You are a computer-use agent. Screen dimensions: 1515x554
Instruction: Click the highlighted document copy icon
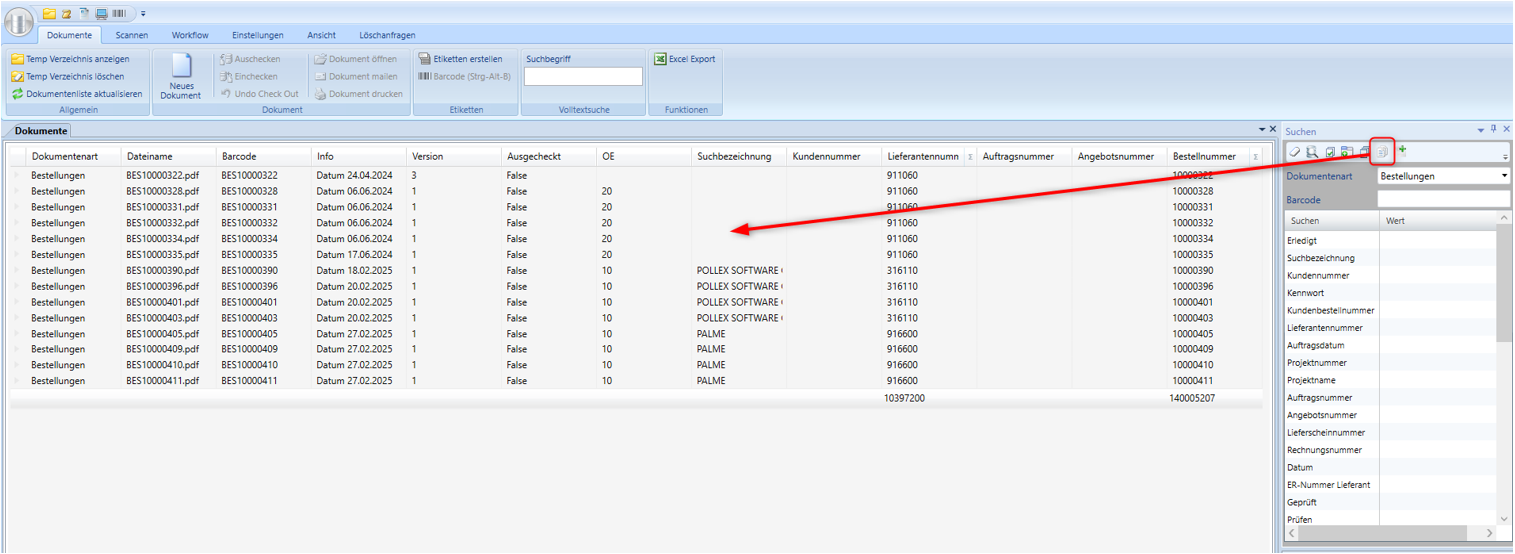(1382, 152)
